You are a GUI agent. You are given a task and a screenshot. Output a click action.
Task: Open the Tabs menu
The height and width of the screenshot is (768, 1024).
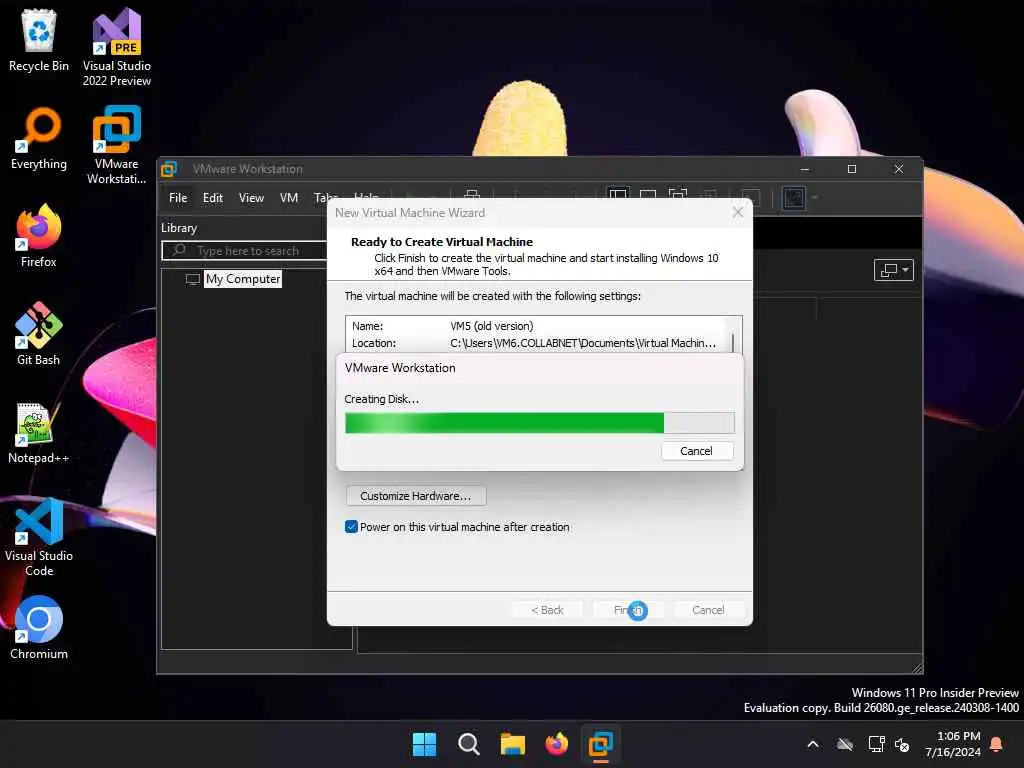click(325, 197)
